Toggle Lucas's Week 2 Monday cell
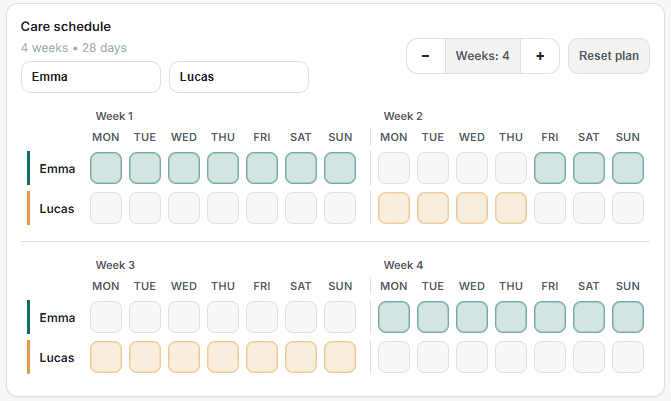The width and height of the screenshot is (671, 401). tap(394, 208)
